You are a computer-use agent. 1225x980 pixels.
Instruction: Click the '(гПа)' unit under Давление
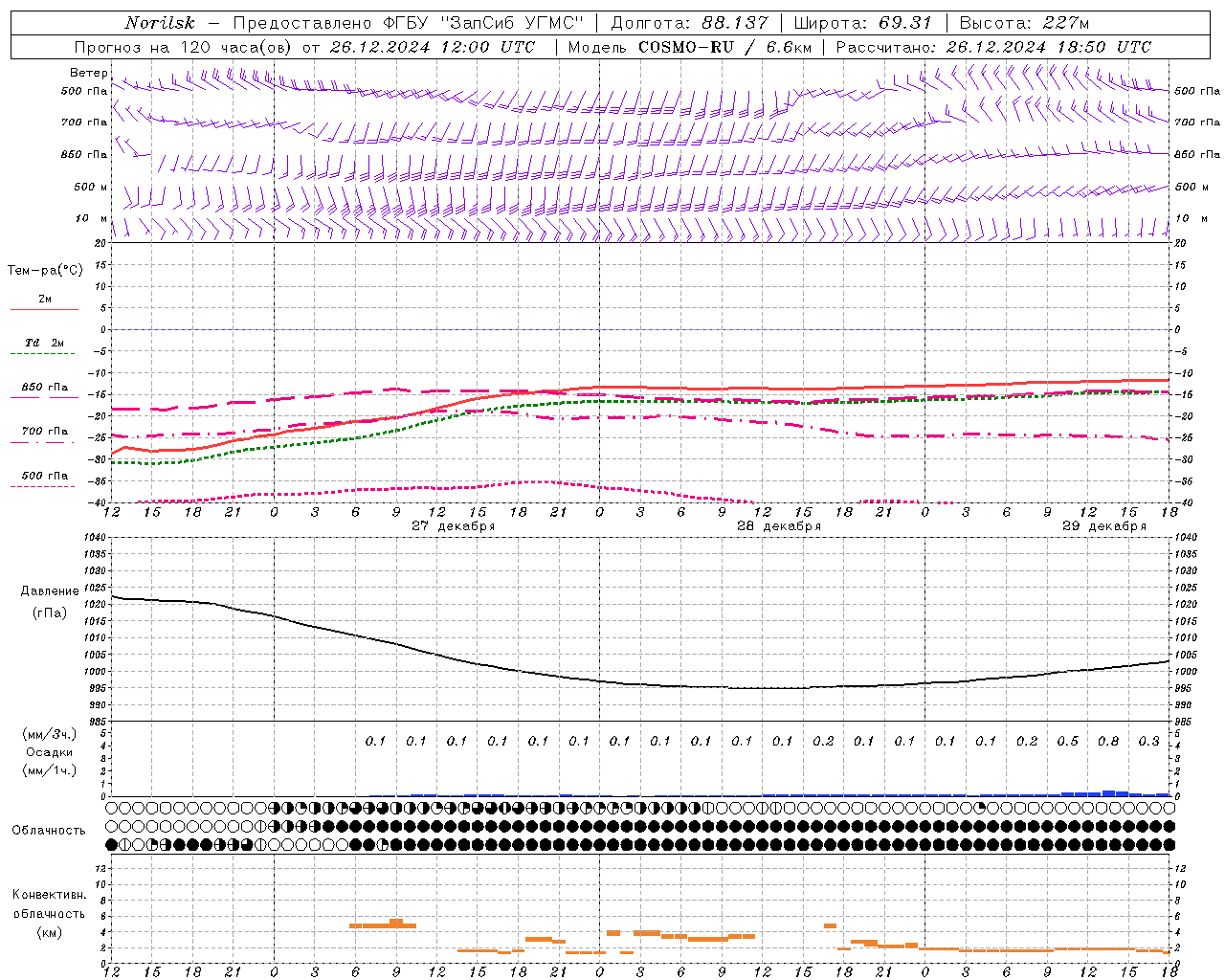50,612
